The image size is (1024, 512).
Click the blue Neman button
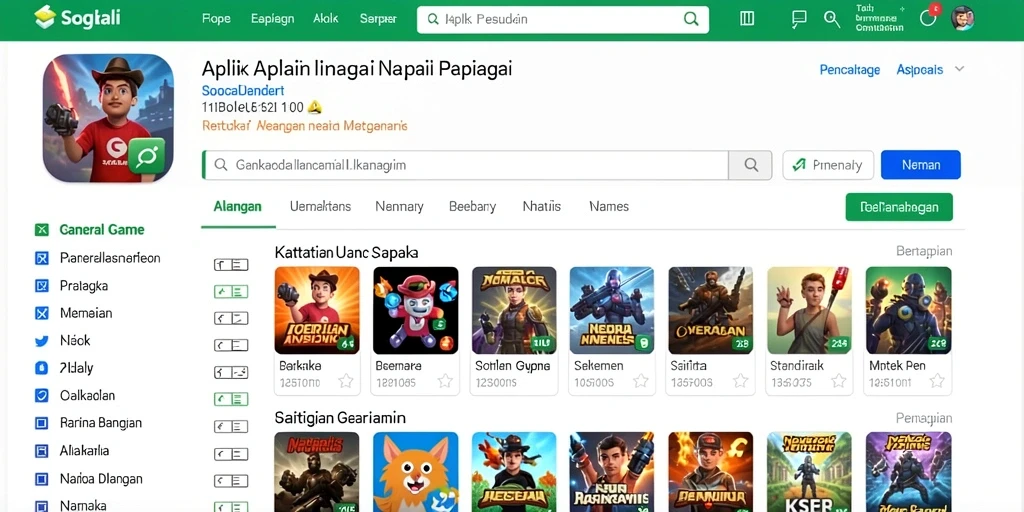click(921, 165)
